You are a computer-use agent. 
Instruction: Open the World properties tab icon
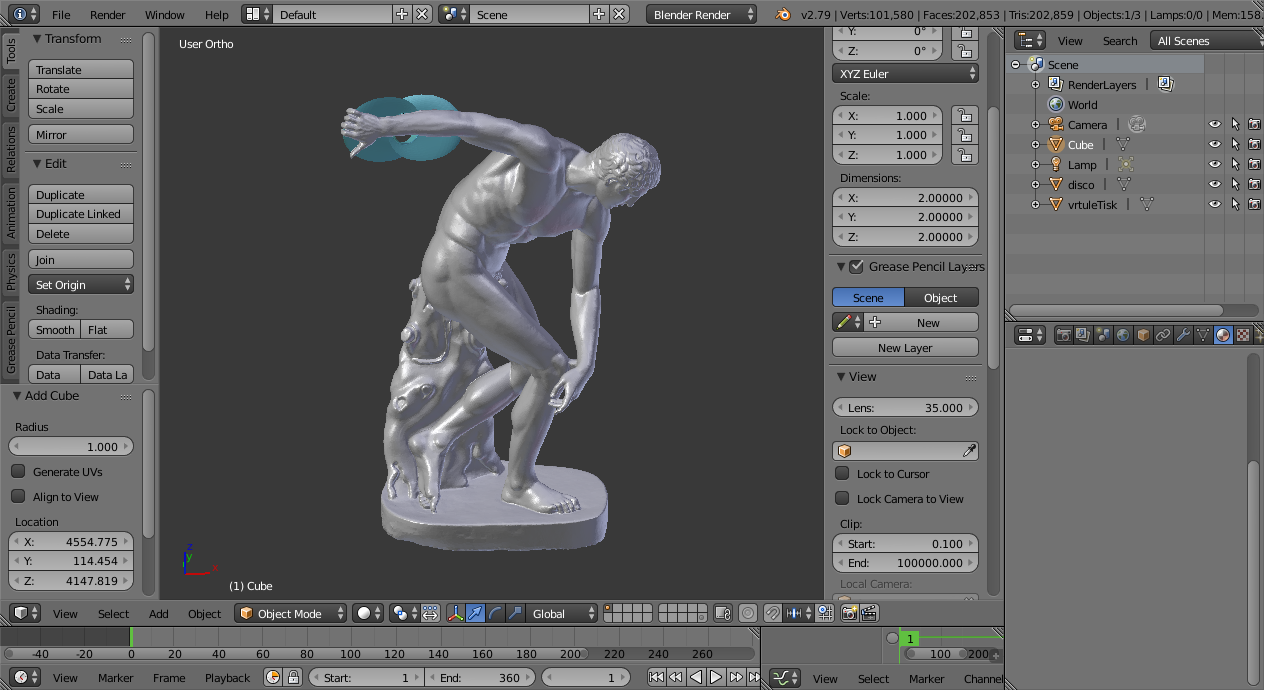(1122, 335)
